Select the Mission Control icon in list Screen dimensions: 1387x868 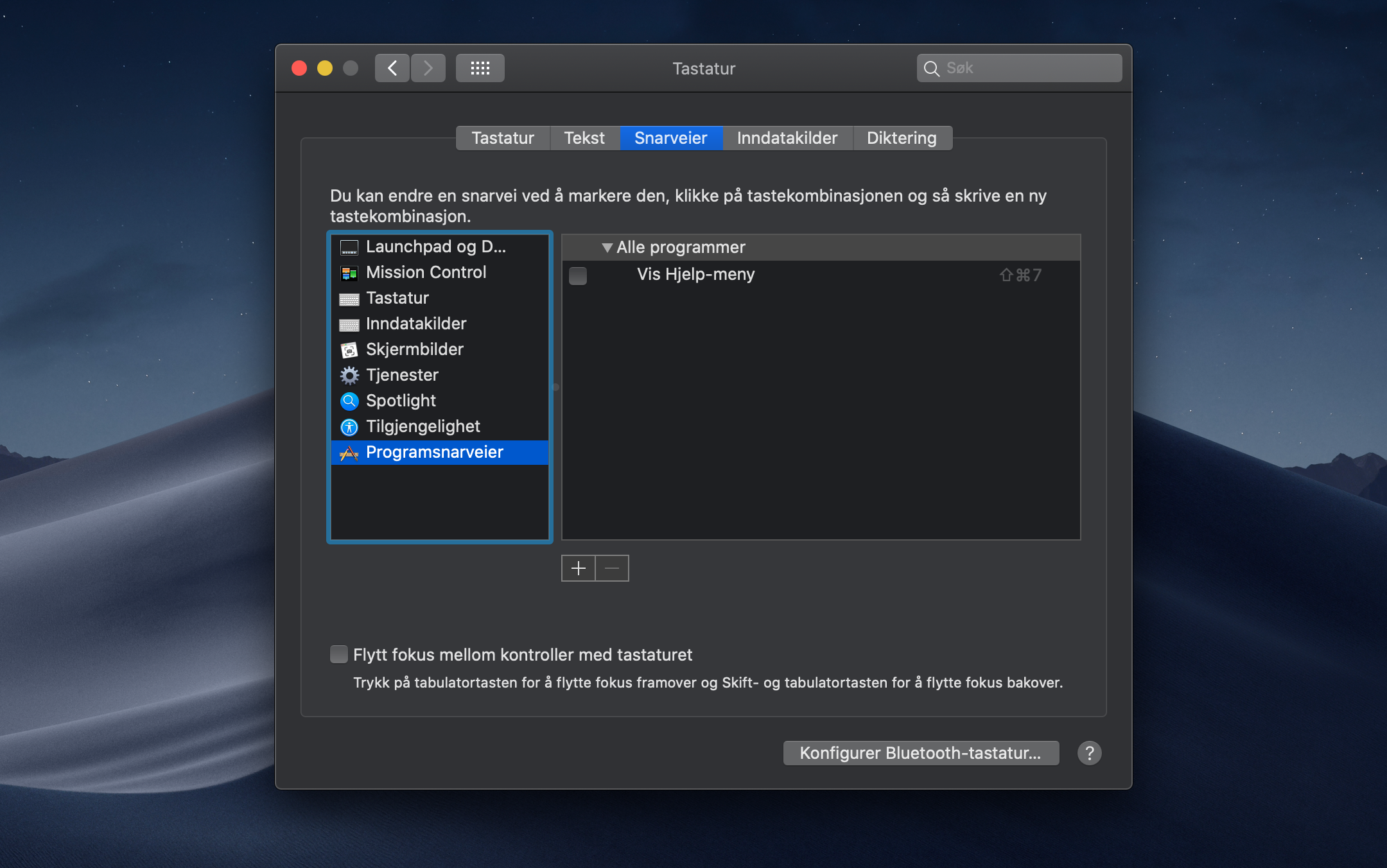(x=349, y=273)
